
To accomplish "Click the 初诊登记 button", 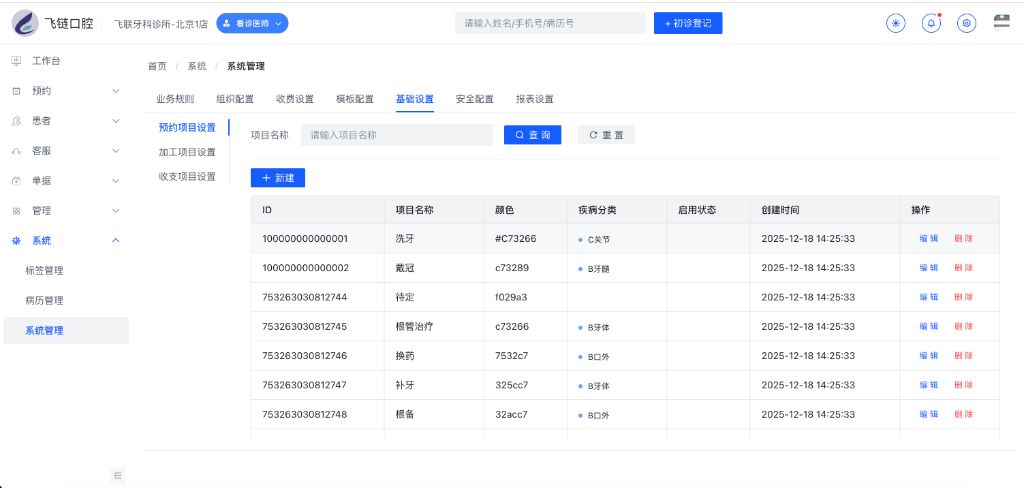I will 688,24.
